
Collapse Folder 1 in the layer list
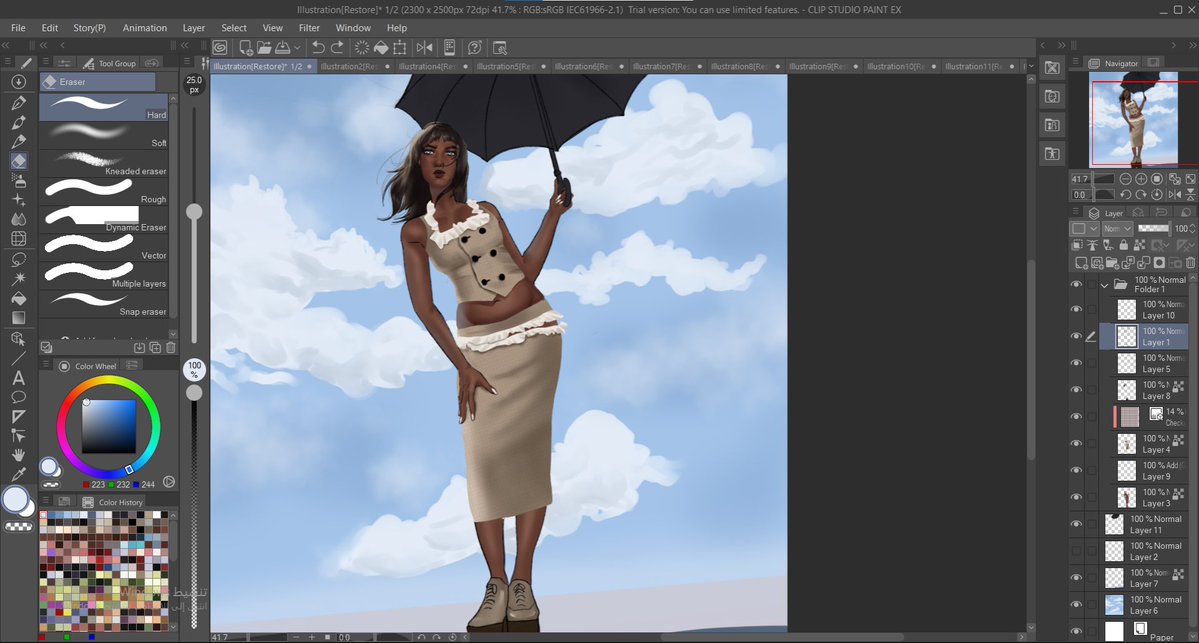click(1104, 285)
